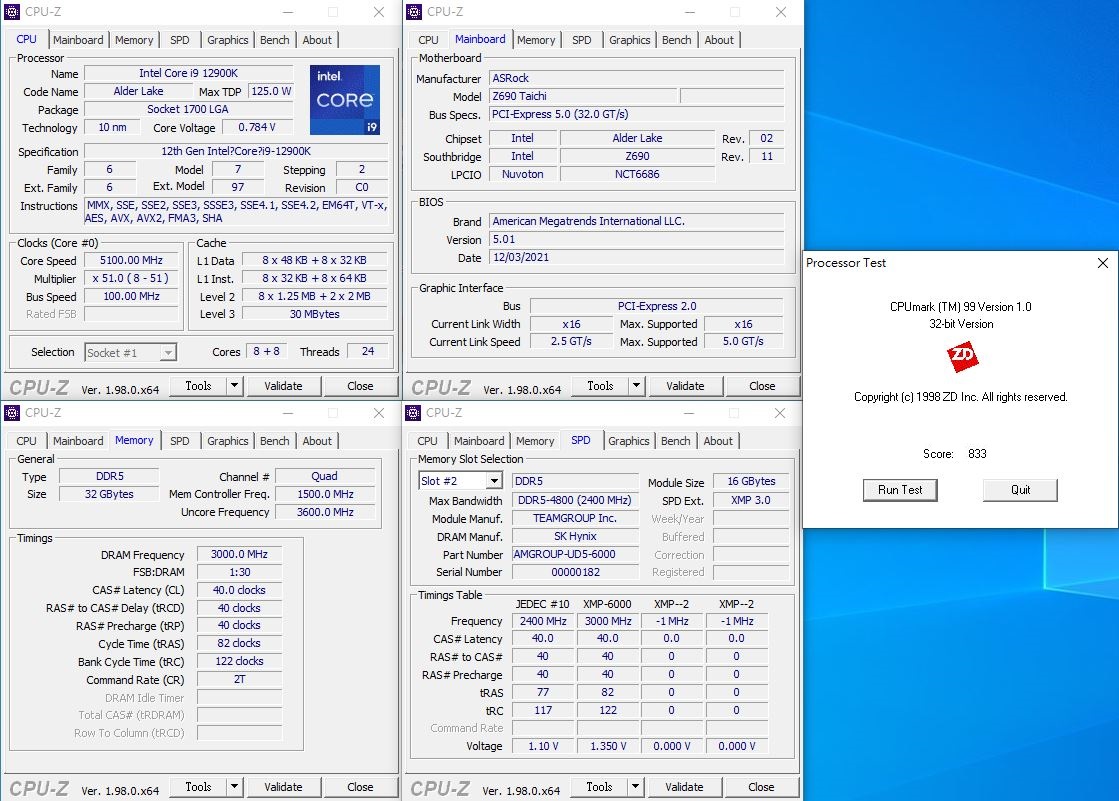
Task: Click the Package value 'Socket 1700 LGA'
Action: tap(188, 109)
